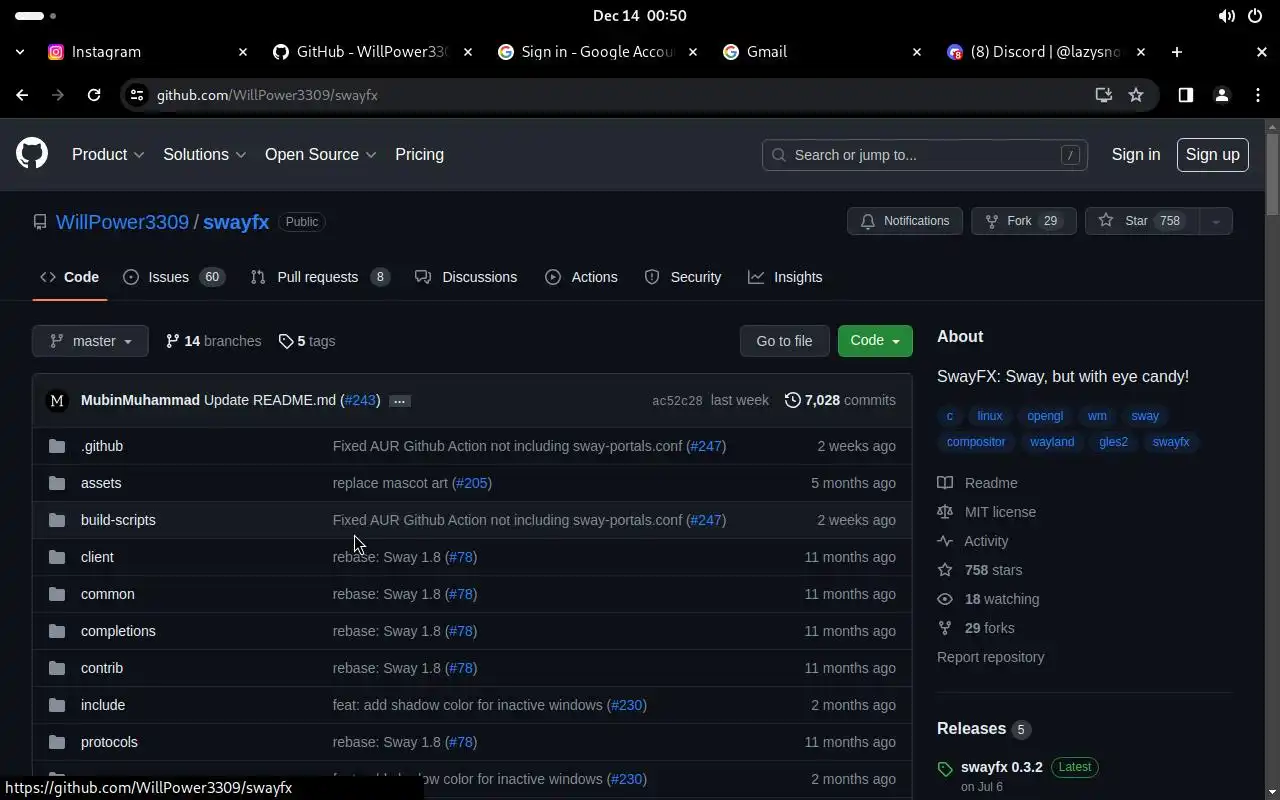This screenshot has width=1280, height=800.
Task: Open new browser tab with plus
Action: pos(1177,52)
